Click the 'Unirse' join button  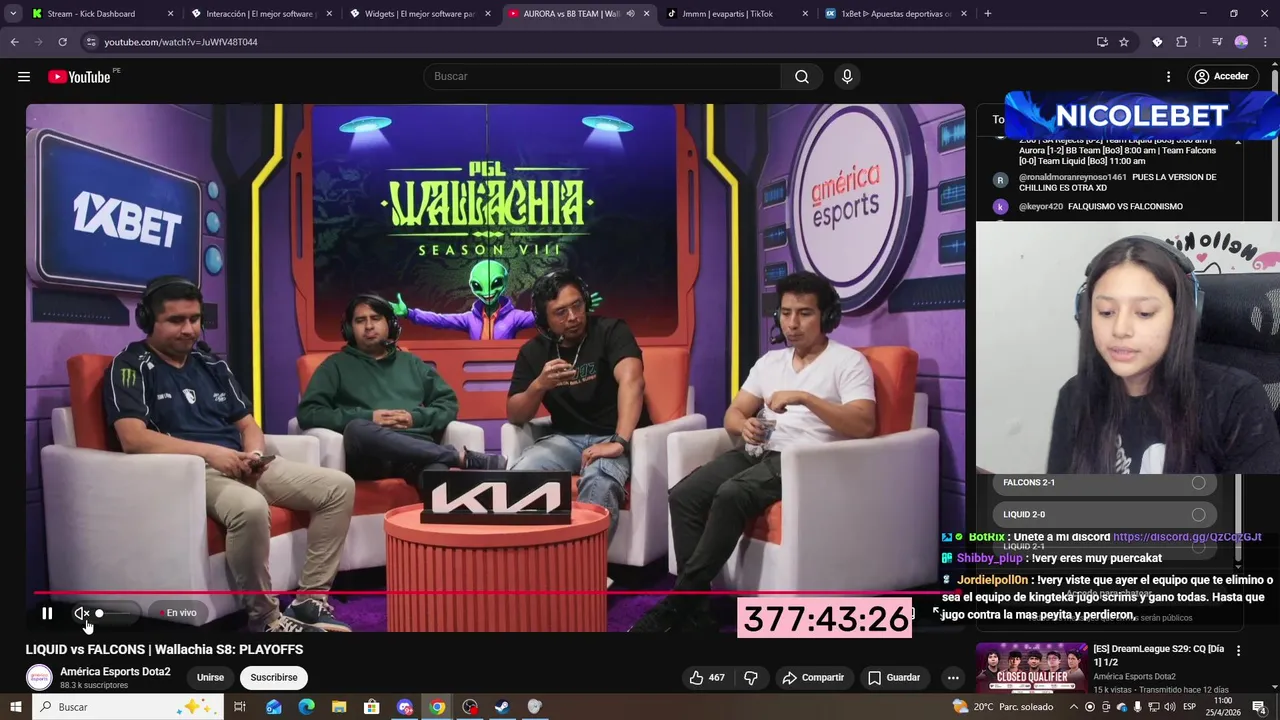[210, 677]
